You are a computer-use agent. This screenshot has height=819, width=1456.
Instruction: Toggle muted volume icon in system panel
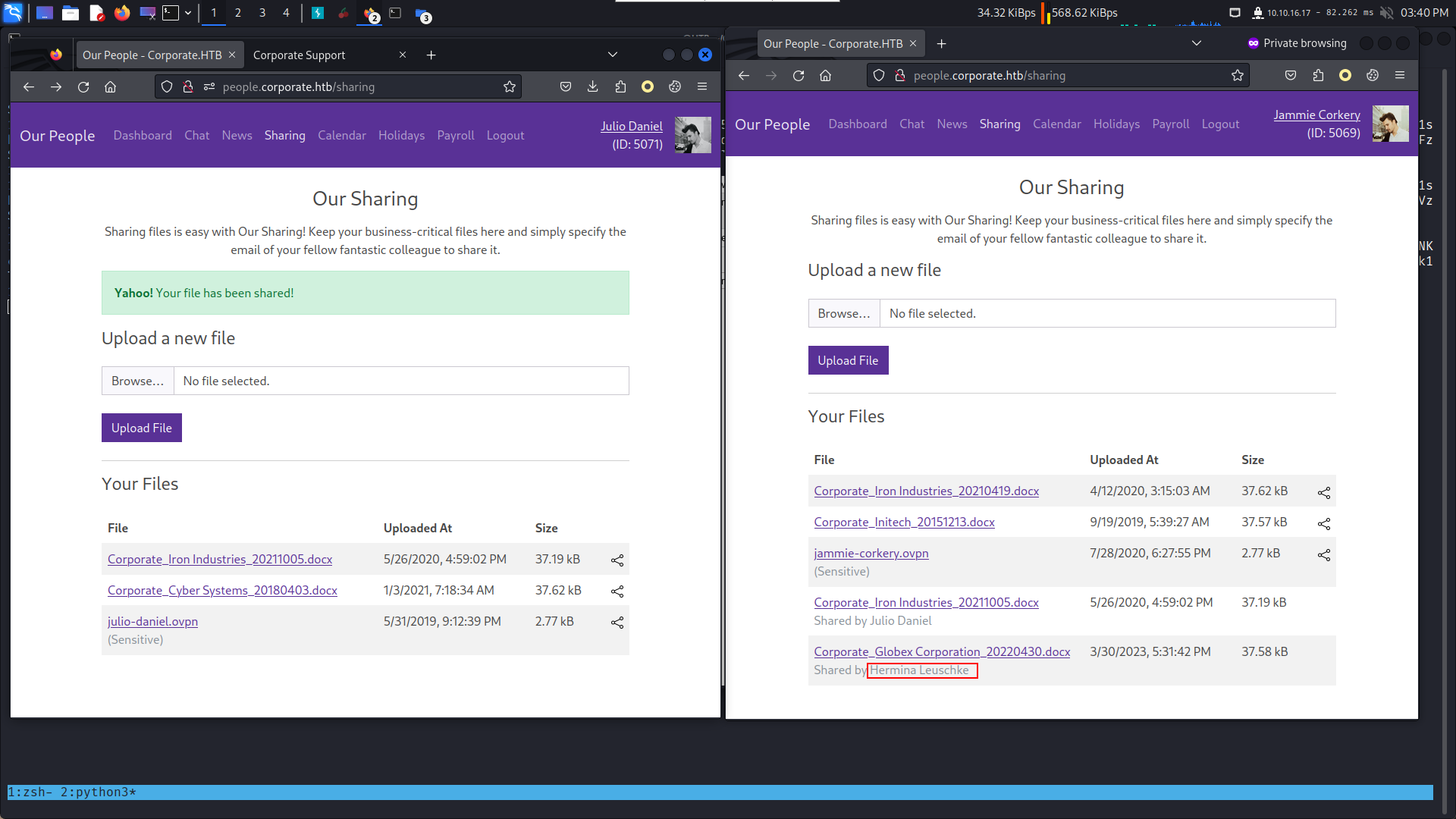point(1387,13)
